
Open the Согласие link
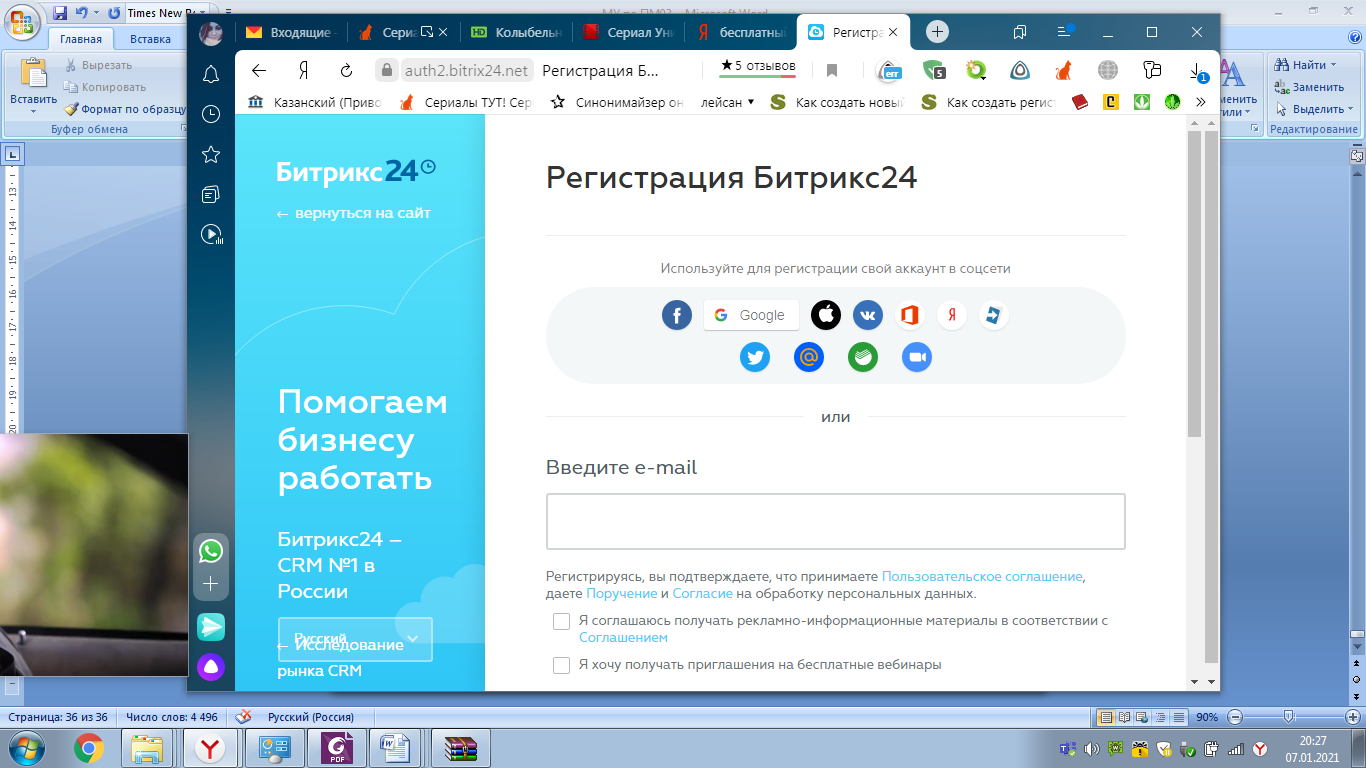tap(703, 594)
